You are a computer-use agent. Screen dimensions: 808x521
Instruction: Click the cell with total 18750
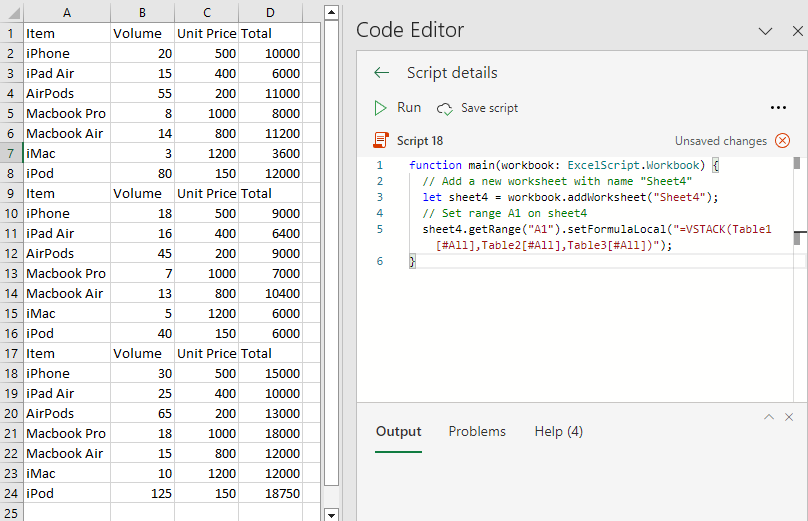pyautogui.click(x=270, y=493)
